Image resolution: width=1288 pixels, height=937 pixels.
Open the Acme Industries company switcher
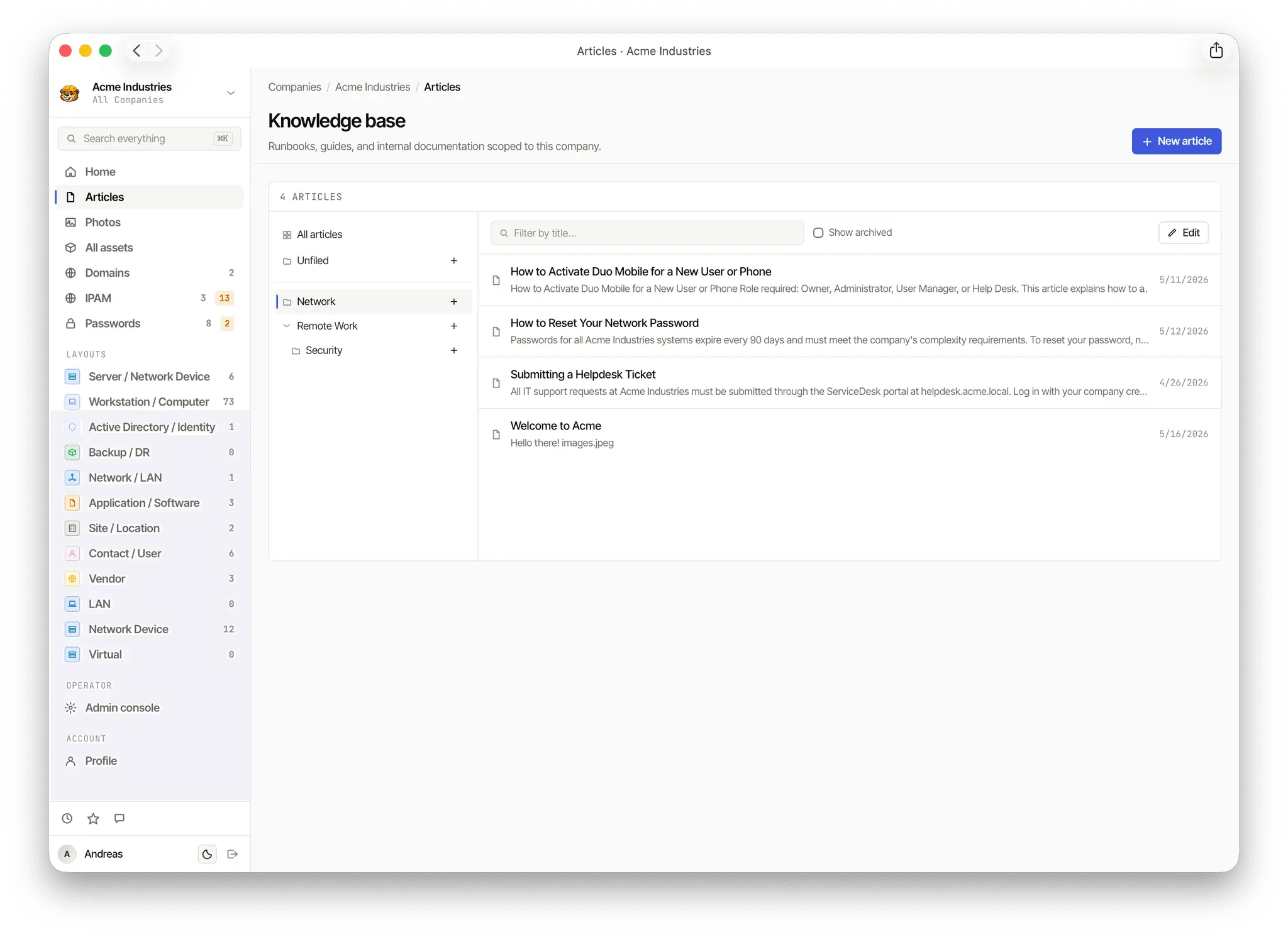[x=150, y=93]
